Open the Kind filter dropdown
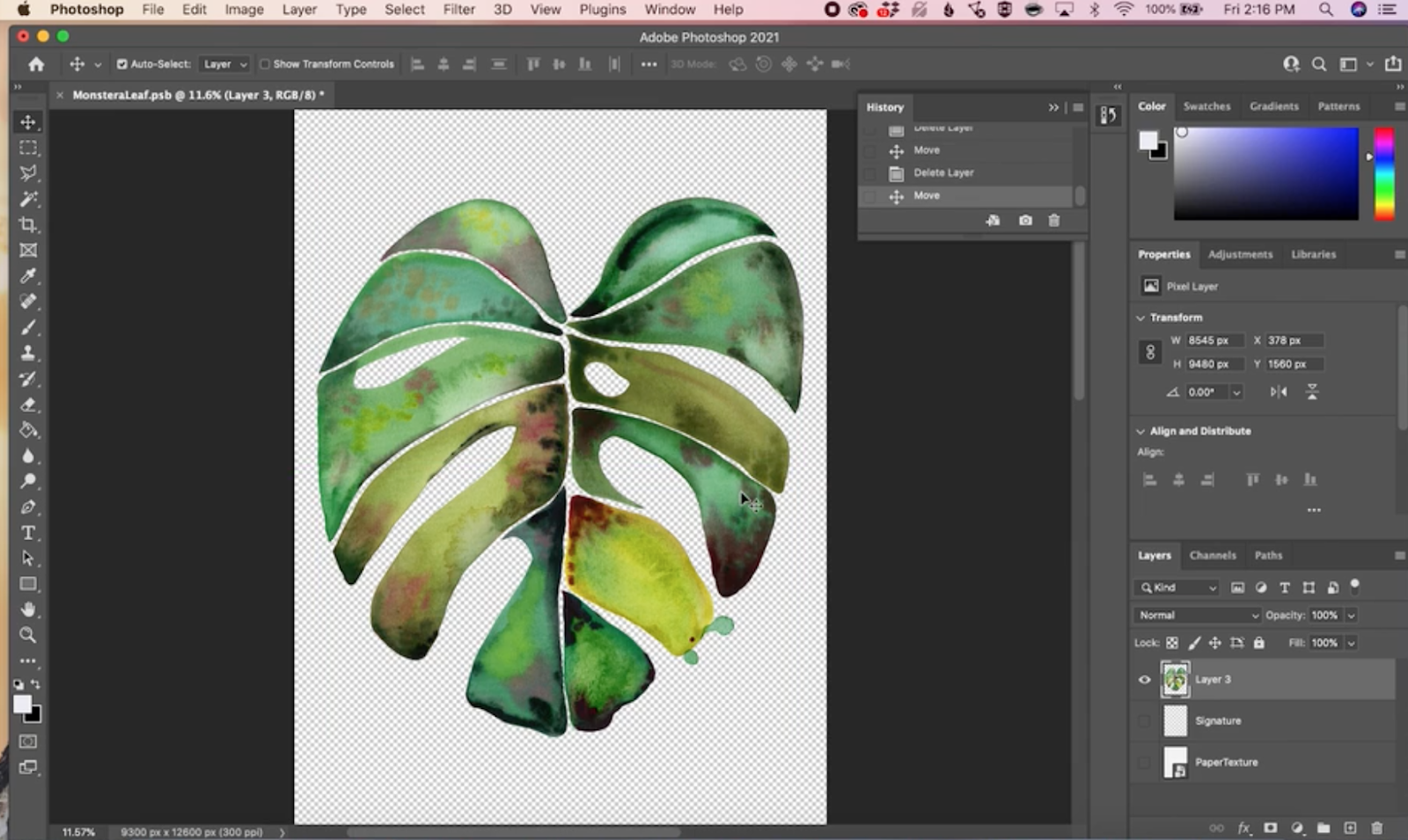 pos(1177,588)
